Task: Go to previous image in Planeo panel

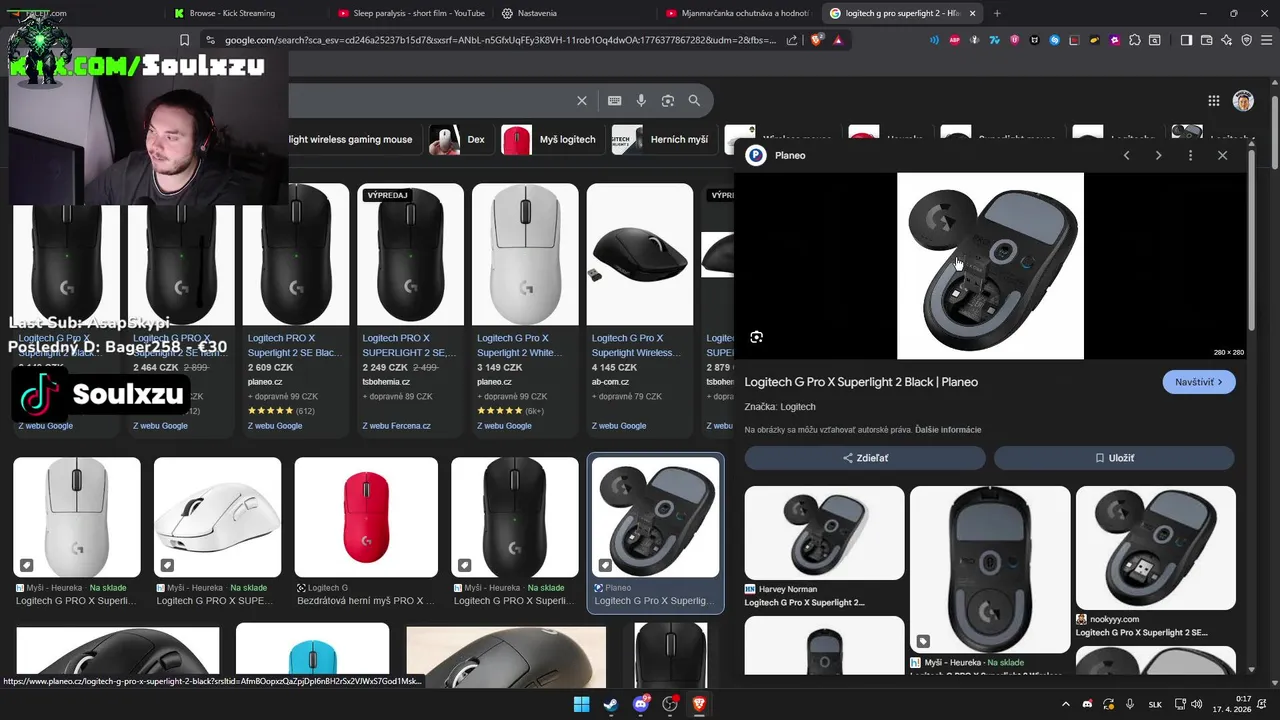Action: 1127,155
